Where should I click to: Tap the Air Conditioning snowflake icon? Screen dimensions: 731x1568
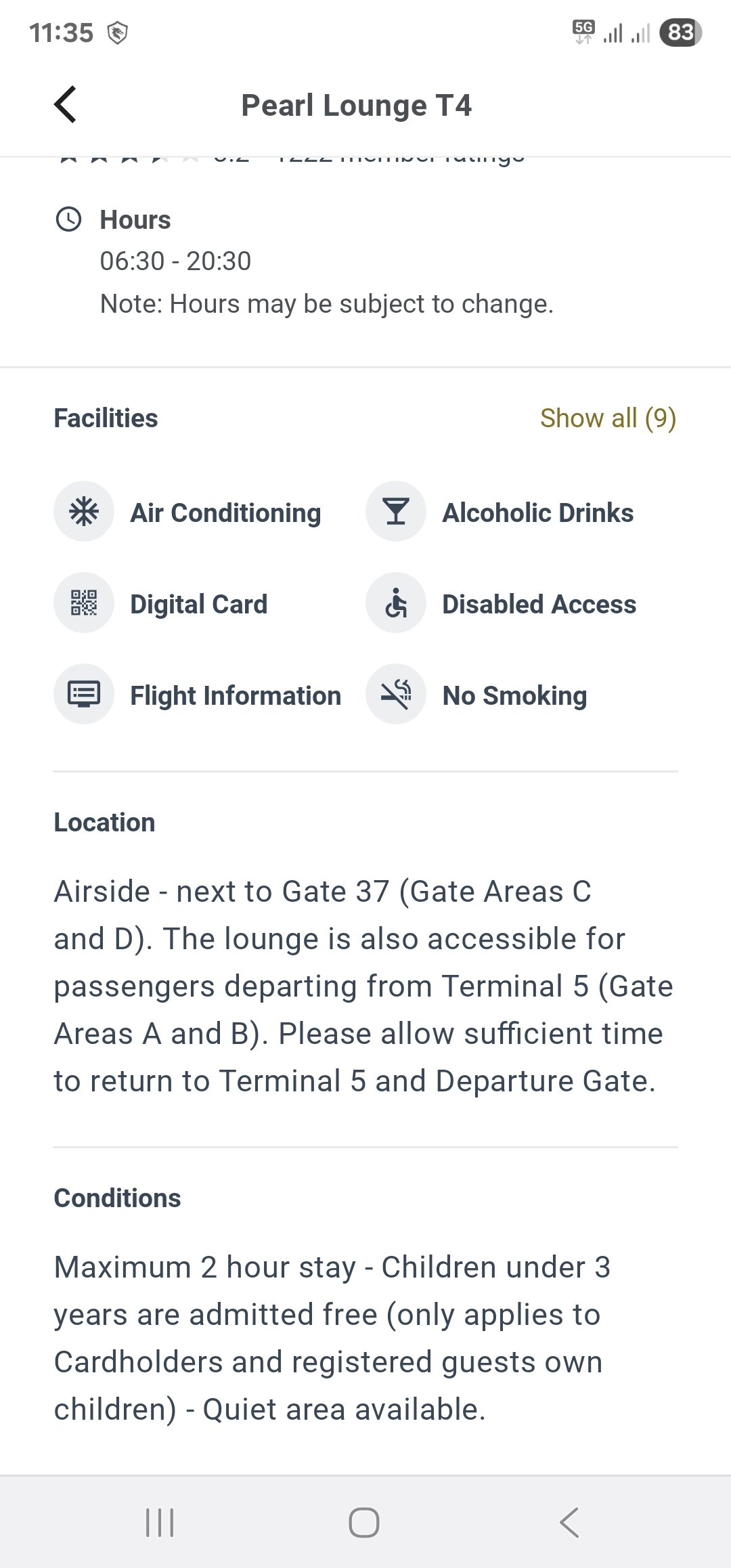click(x=84, y=511)
